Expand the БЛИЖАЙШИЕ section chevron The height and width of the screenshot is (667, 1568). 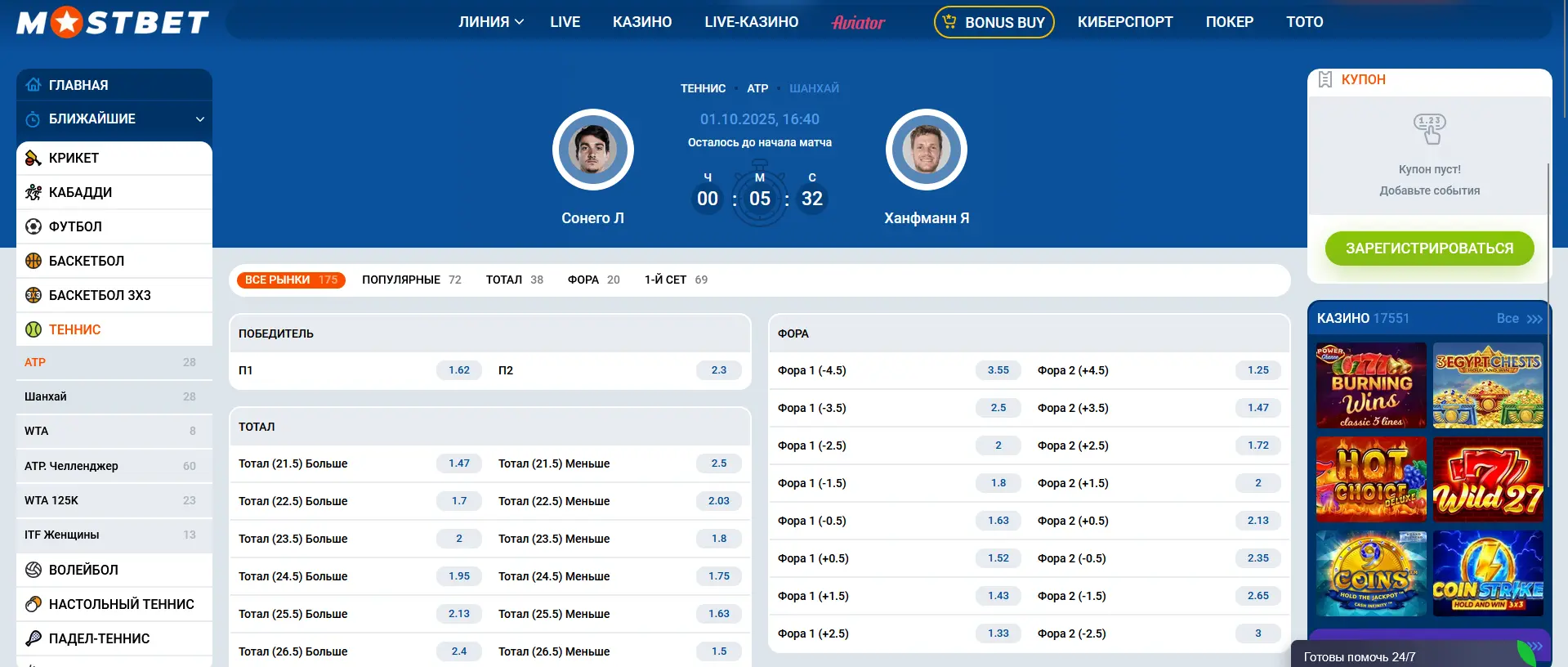point(200,119)
